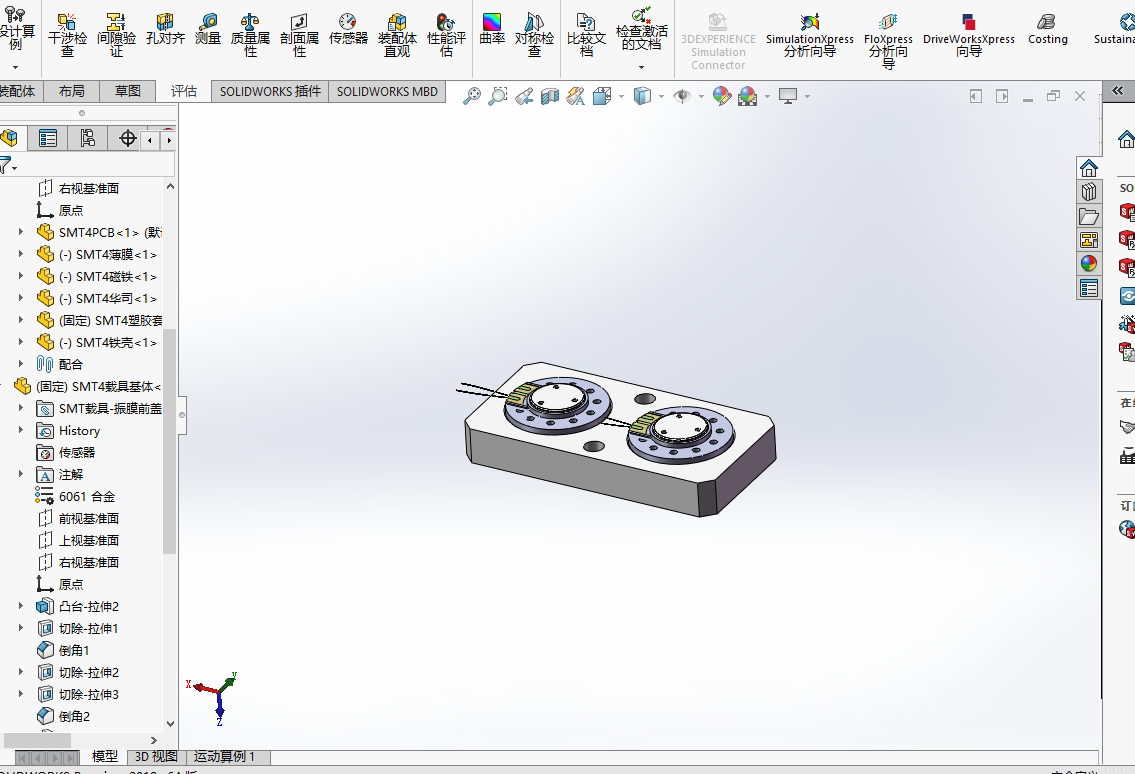Expand the History folder node

coord(20,430)
